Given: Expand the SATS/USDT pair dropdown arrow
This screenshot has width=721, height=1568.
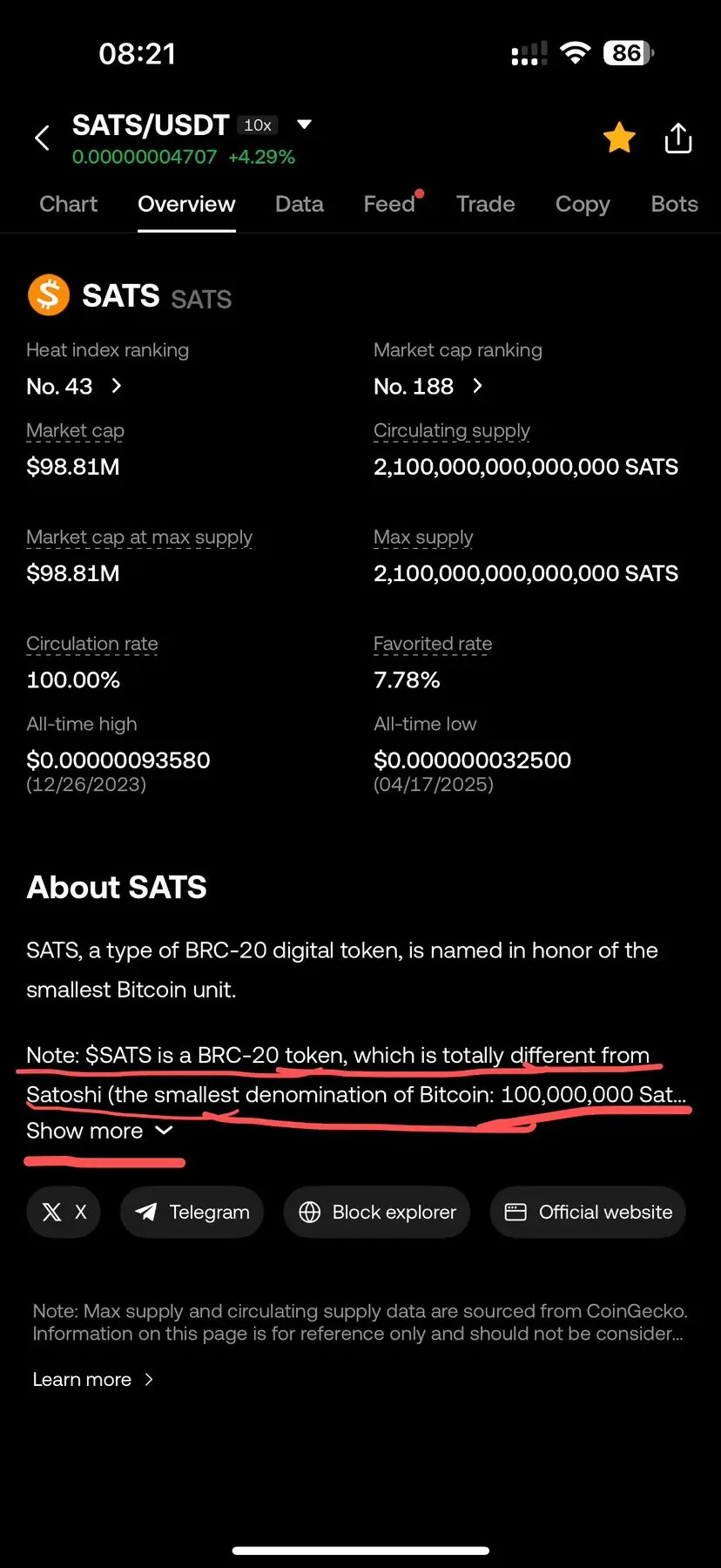Looking at the screenshot, I should (x=304, y=125).
